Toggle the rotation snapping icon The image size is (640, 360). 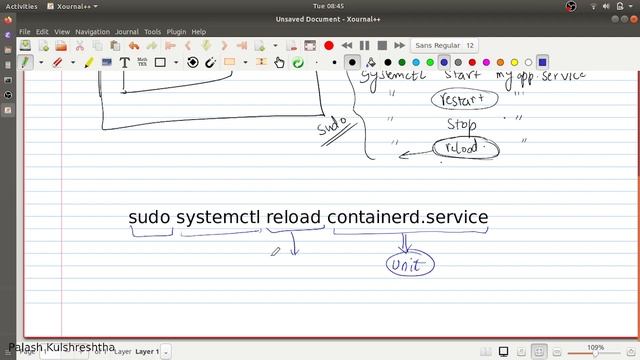pyautogui.click(x=193, y=62)
